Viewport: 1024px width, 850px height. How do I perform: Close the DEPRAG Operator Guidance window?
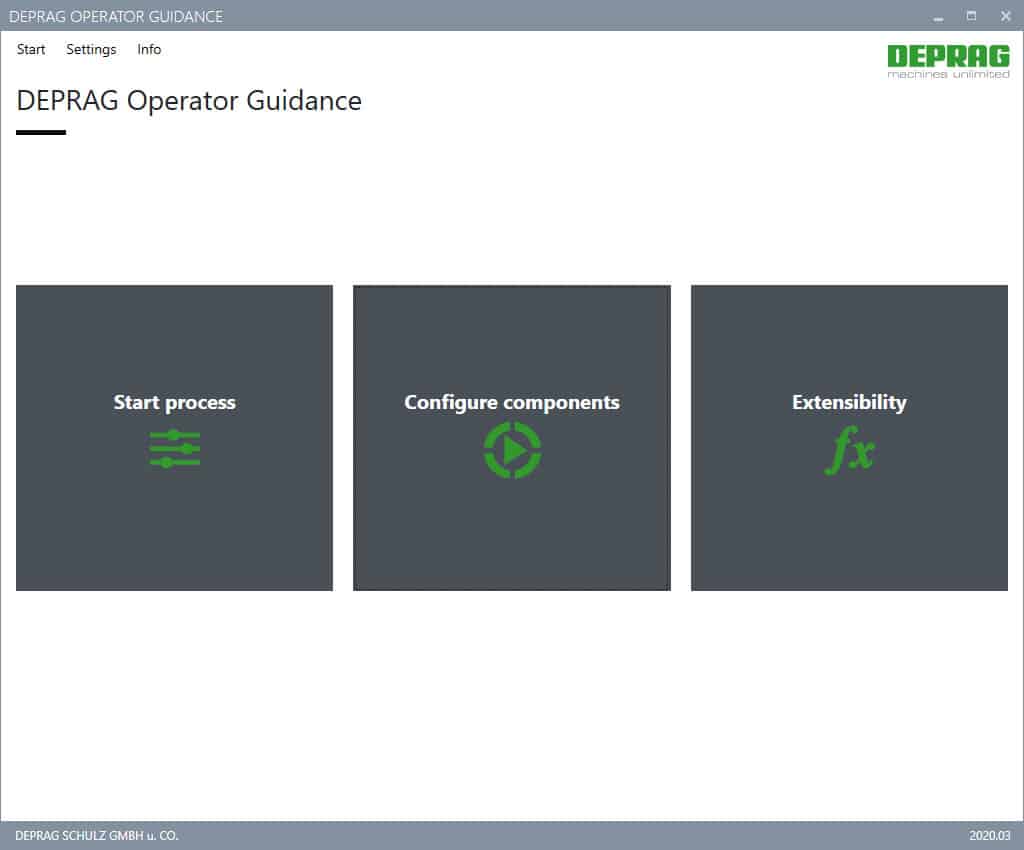point(1006,16)
